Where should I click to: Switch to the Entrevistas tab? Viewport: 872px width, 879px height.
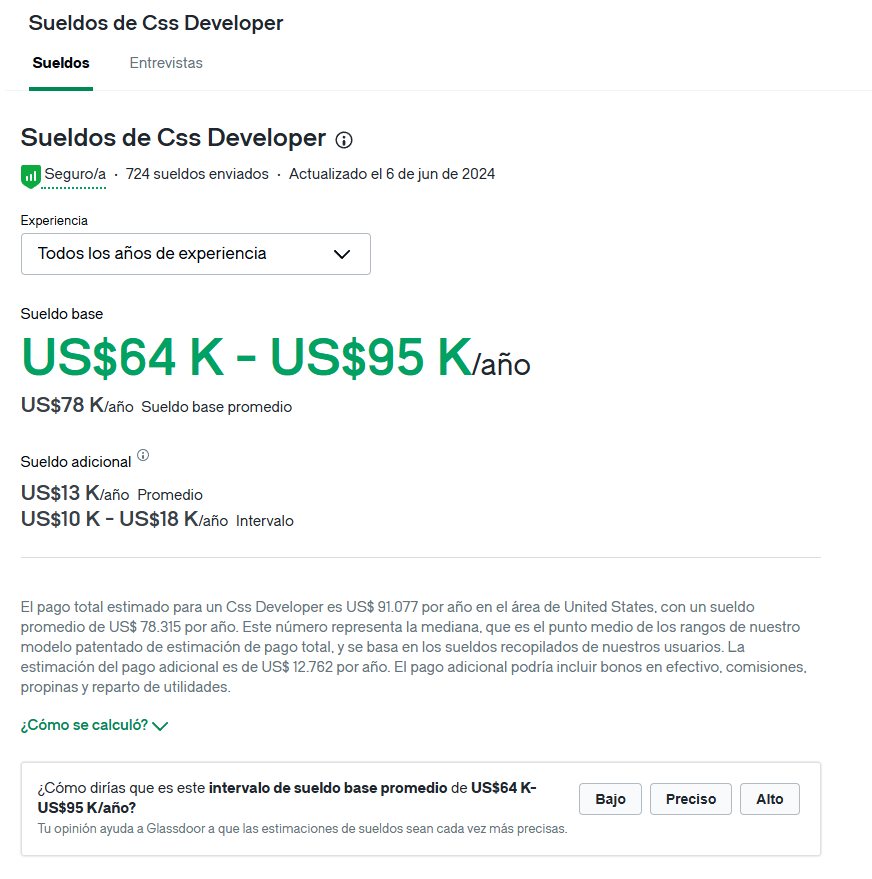point(166,63)
